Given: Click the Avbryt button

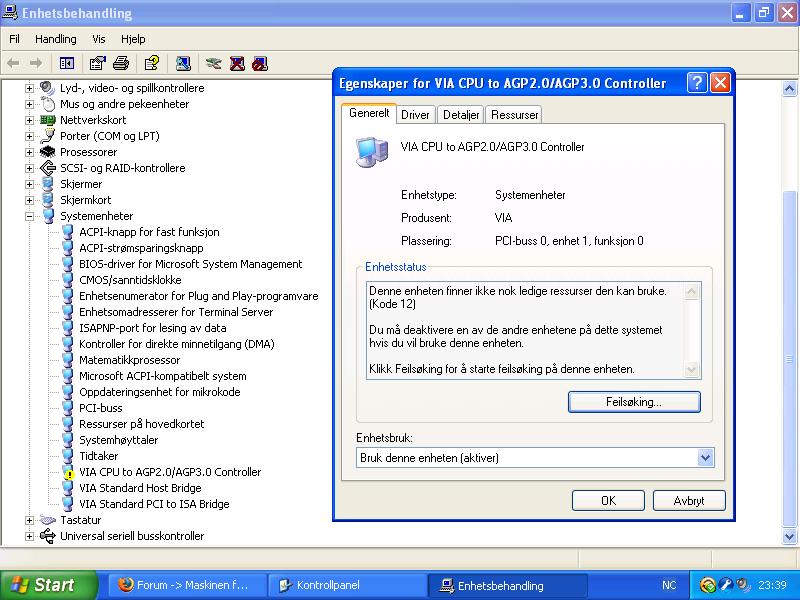Looking at the screenshot, I should pos(688,501).
